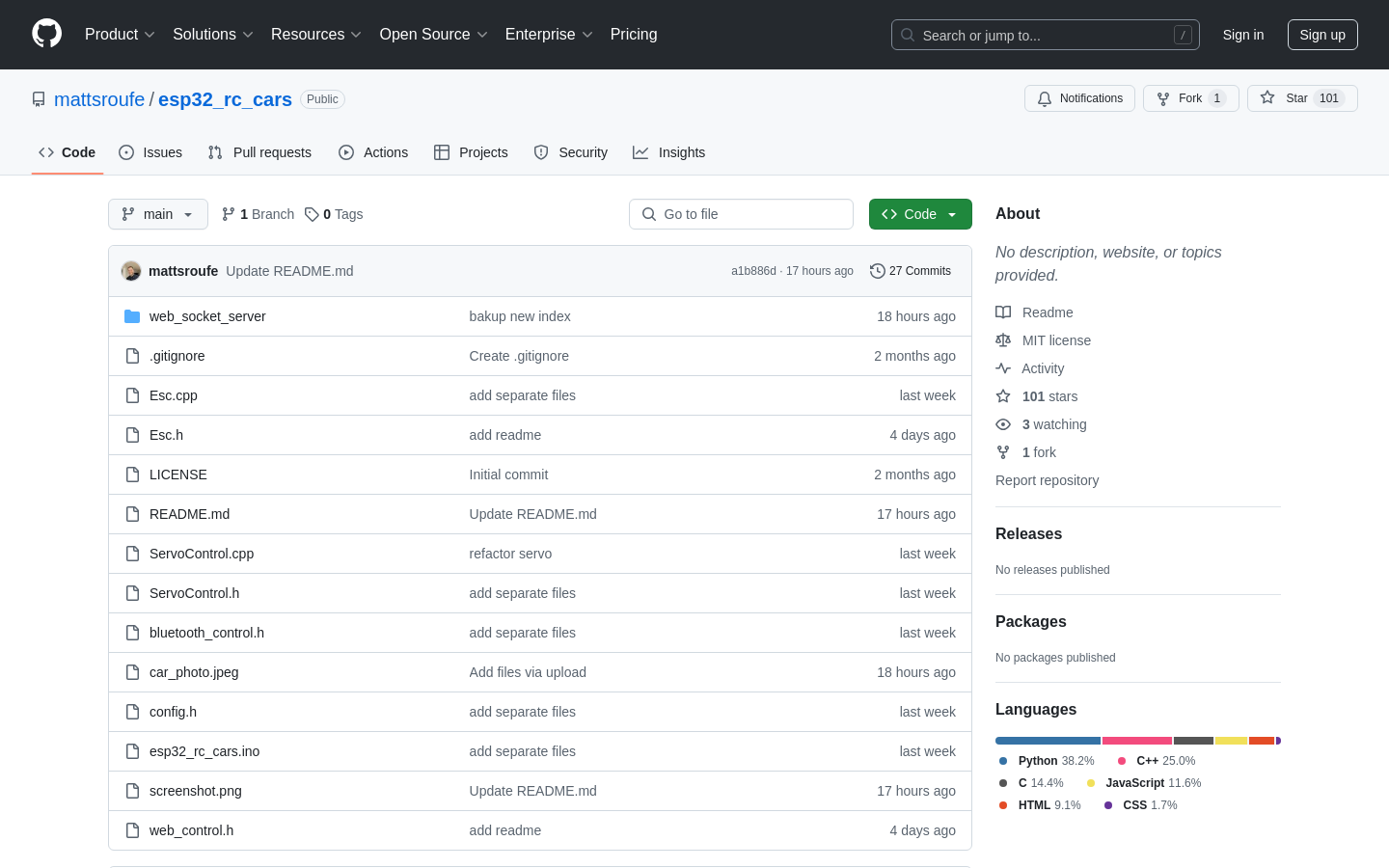Switch to the Issues tab
Viewport: 1389px width, 868px height.
150,152
